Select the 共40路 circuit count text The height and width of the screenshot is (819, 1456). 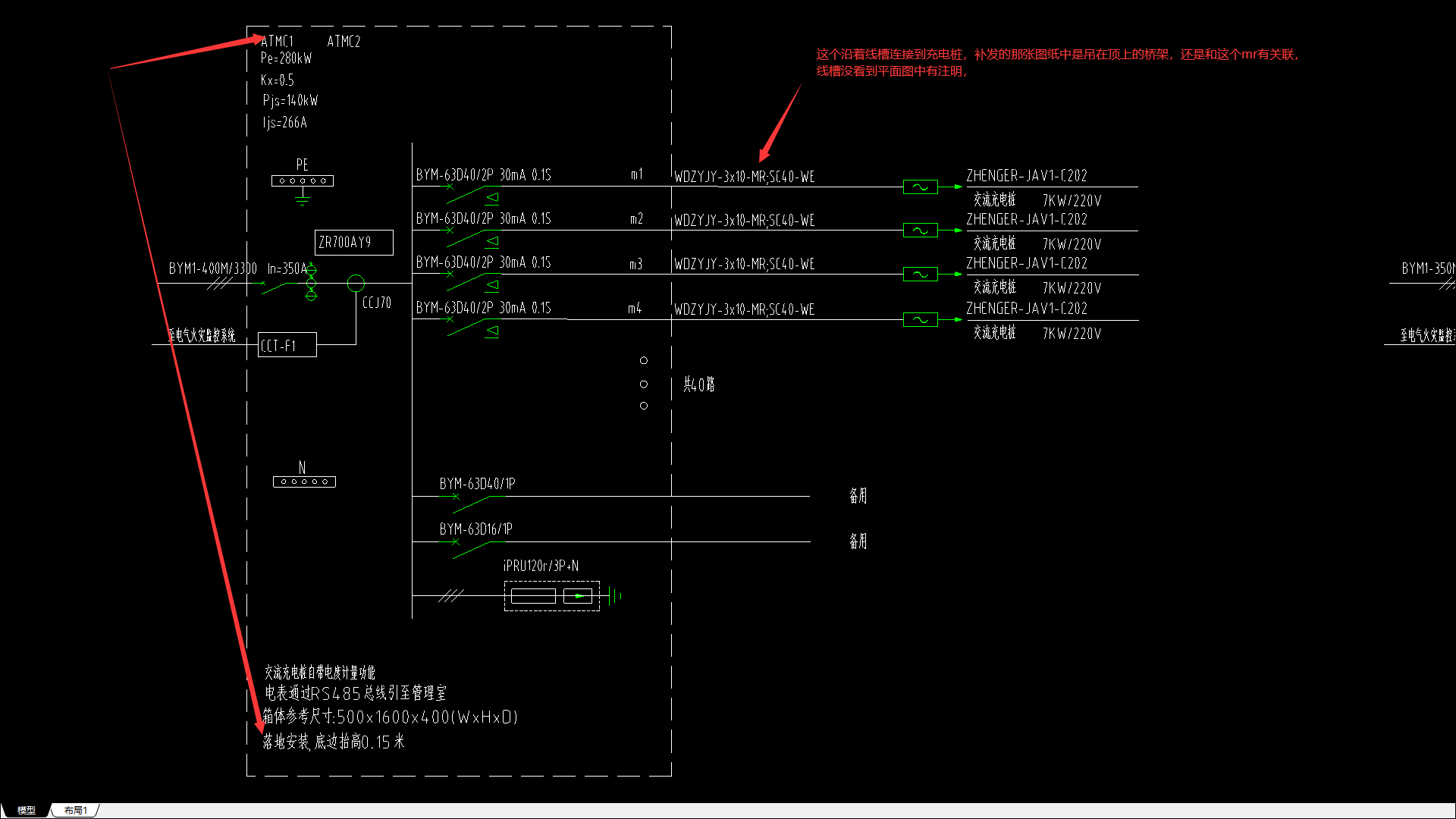[x=698, y=384]
